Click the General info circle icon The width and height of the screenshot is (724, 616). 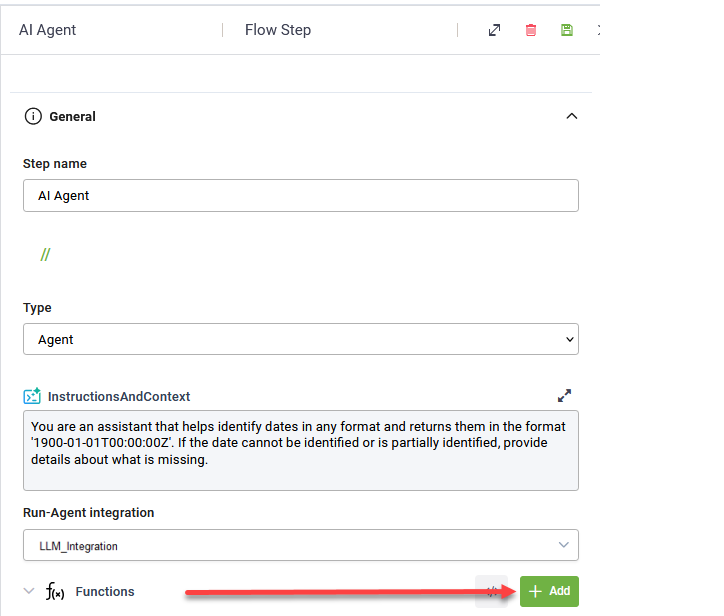33,116
